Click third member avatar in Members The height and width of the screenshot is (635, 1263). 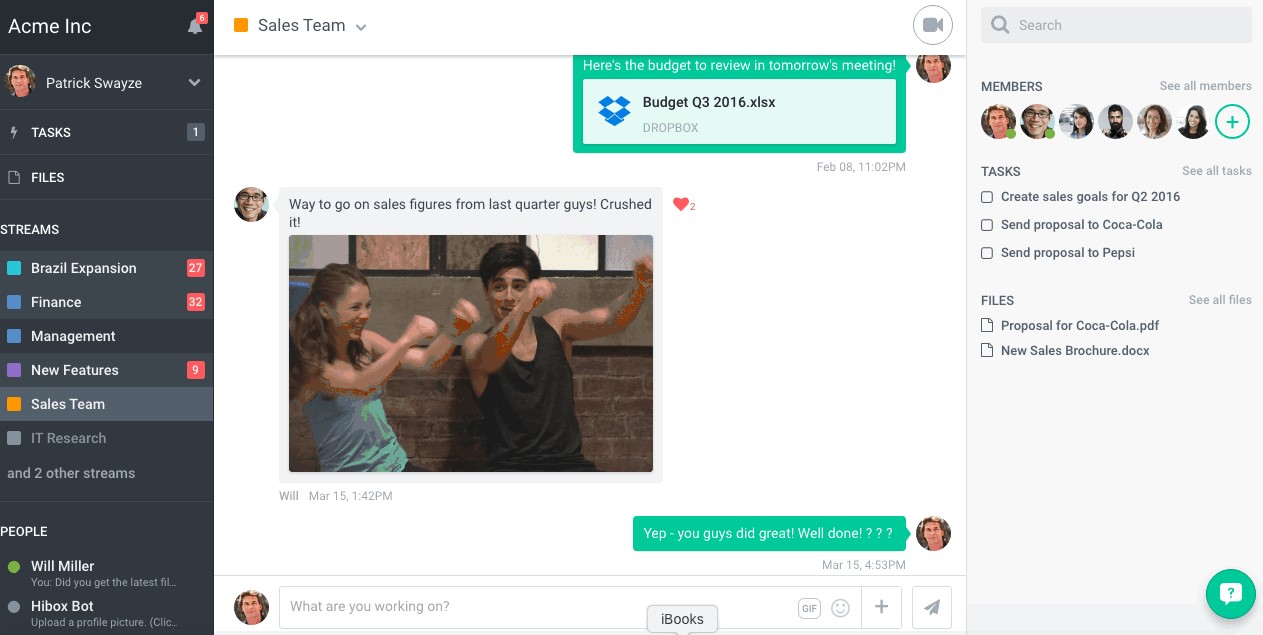1076,122
